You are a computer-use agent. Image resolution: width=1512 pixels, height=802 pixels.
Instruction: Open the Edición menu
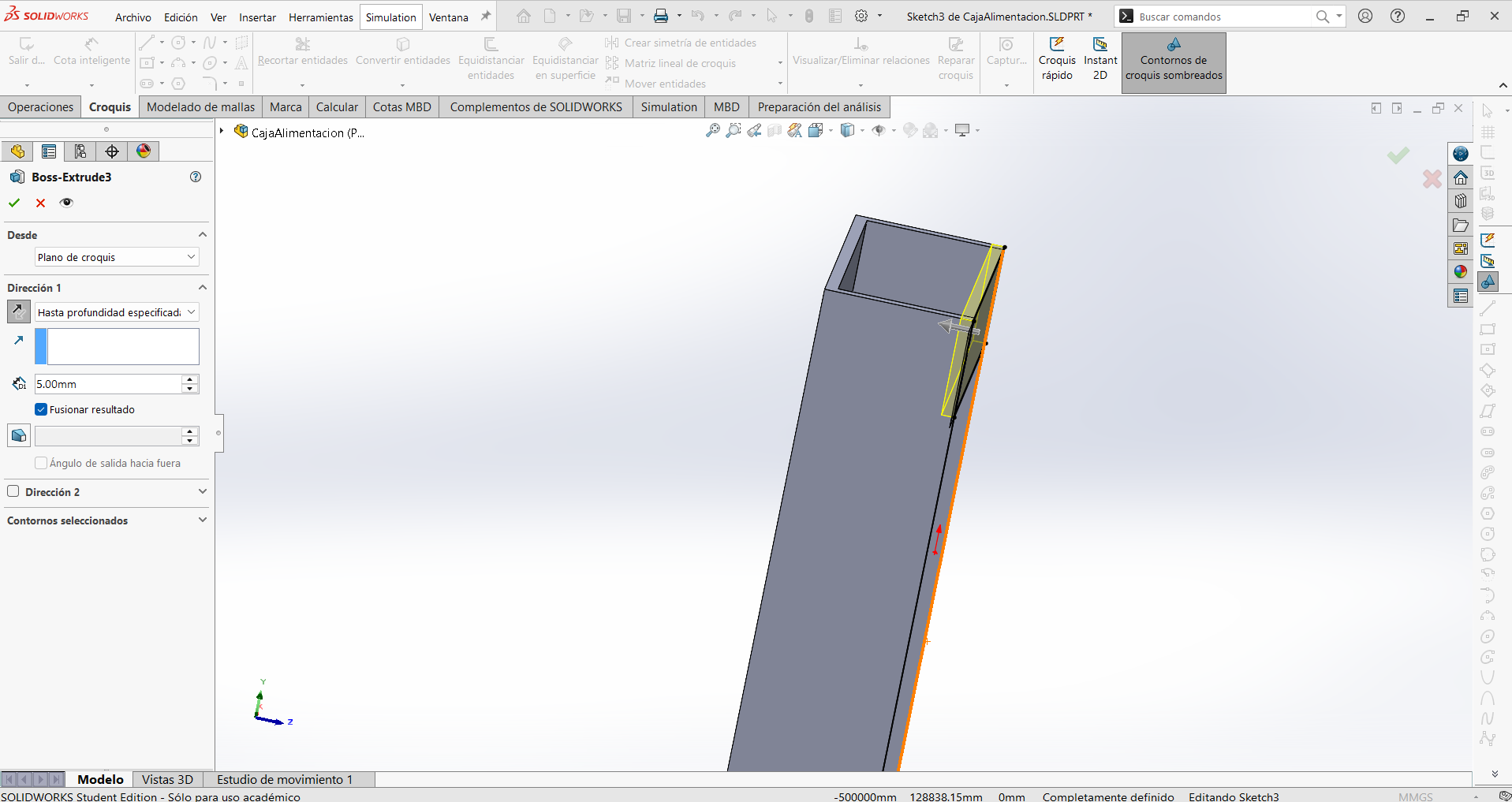[181, 17]
